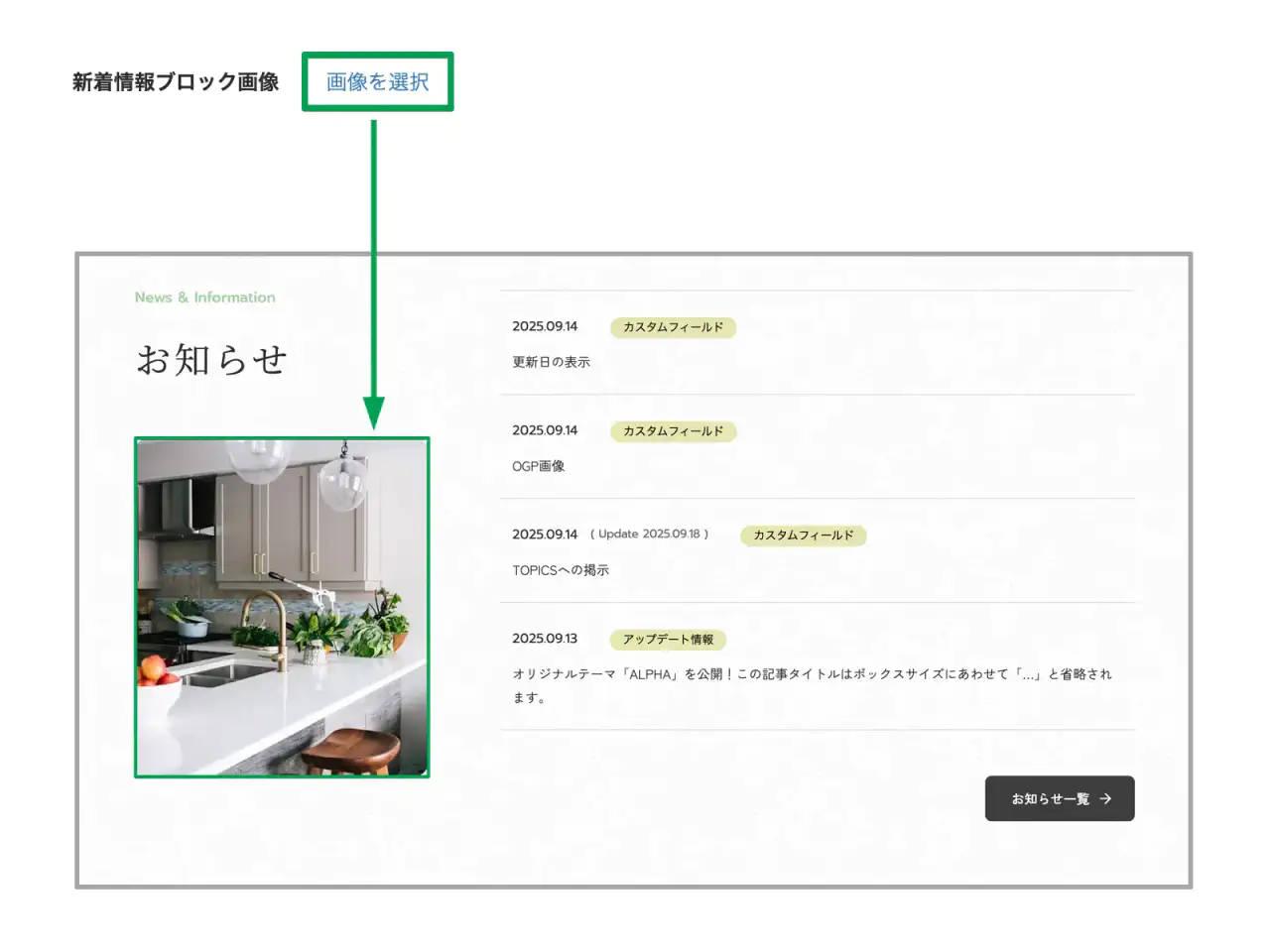
Task: Click the News & Information subtitle
Action: click(x=204, y=297)
